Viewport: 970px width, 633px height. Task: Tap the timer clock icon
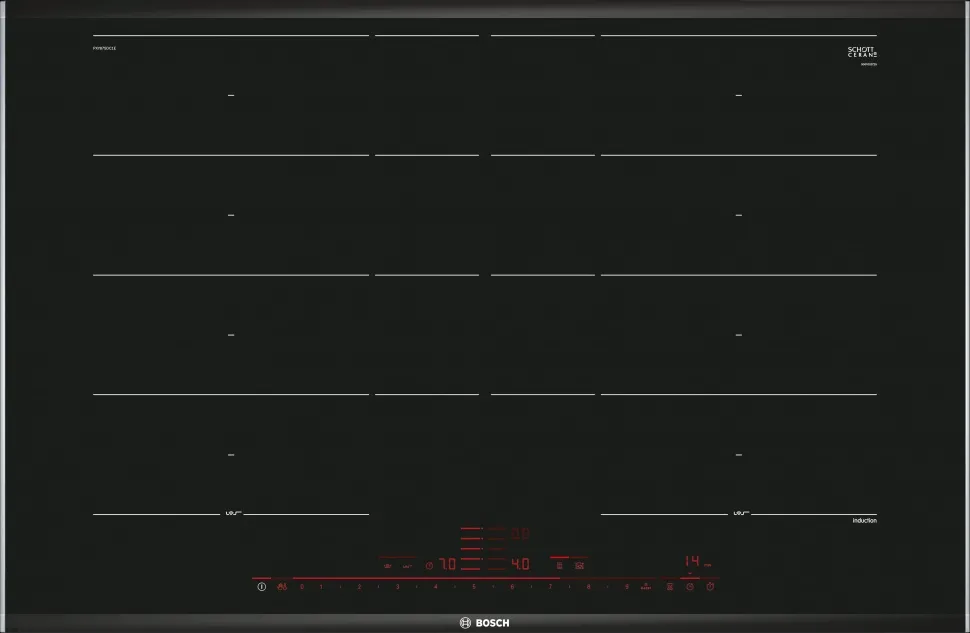click(x=689, y=587)
